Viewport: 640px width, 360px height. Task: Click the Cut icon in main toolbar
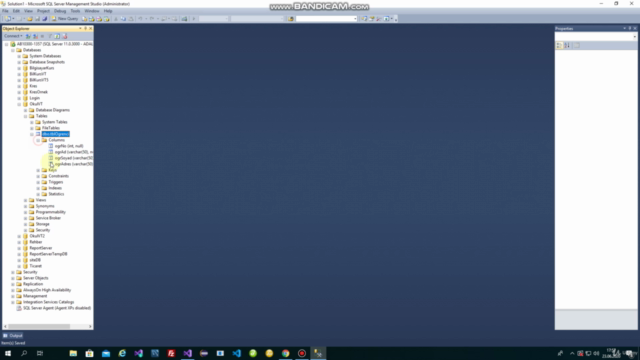click(116, 19)
